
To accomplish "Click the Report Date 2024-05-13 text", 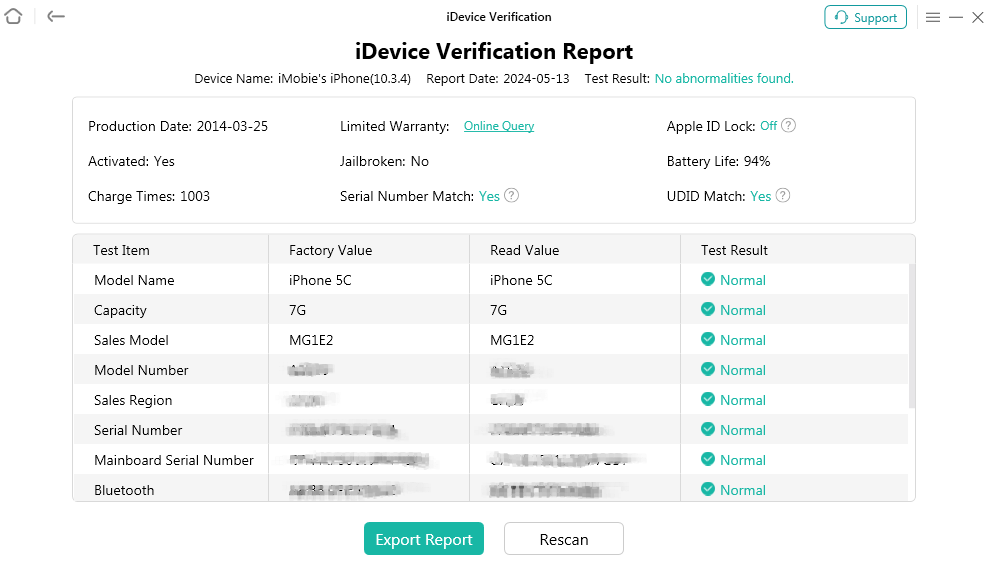I will 498,79.
